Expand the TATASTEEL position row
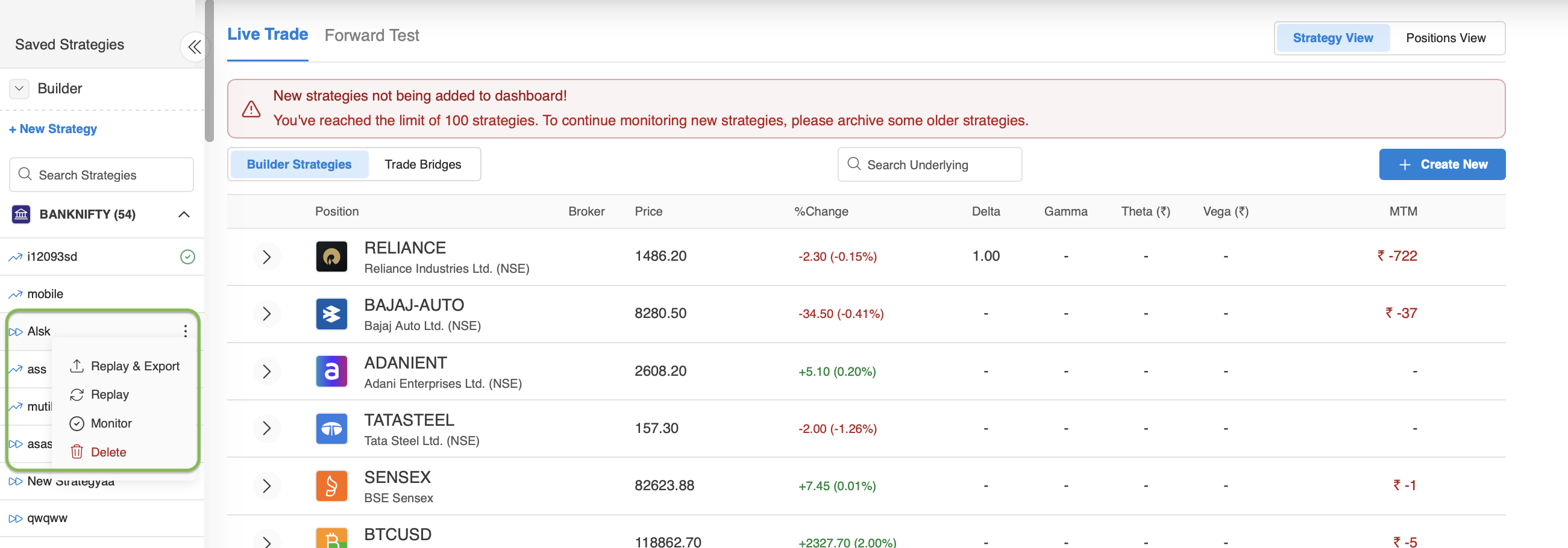 pyautogui.click(x=266, y=428)
